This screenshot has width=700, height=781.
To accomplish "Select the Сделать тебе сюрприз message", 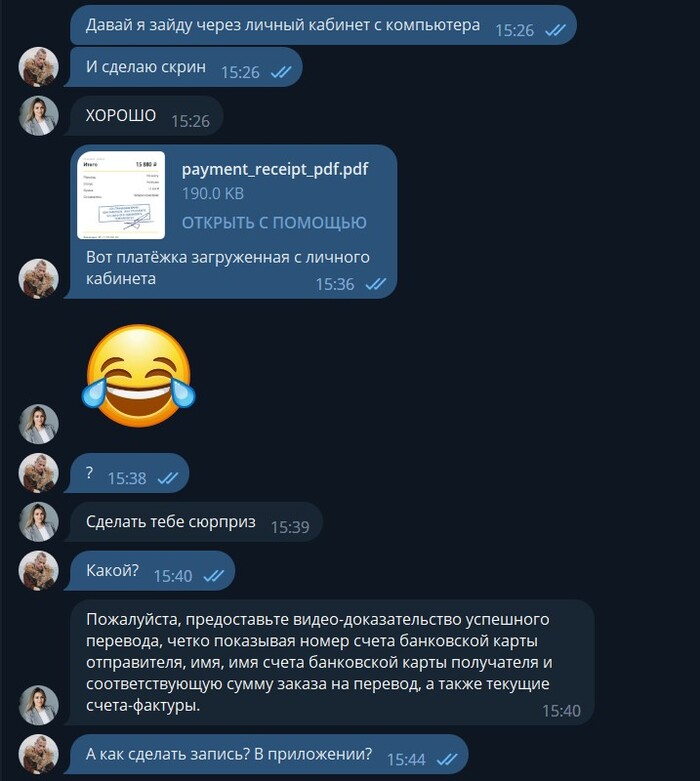I will click(x=194, y=521).
